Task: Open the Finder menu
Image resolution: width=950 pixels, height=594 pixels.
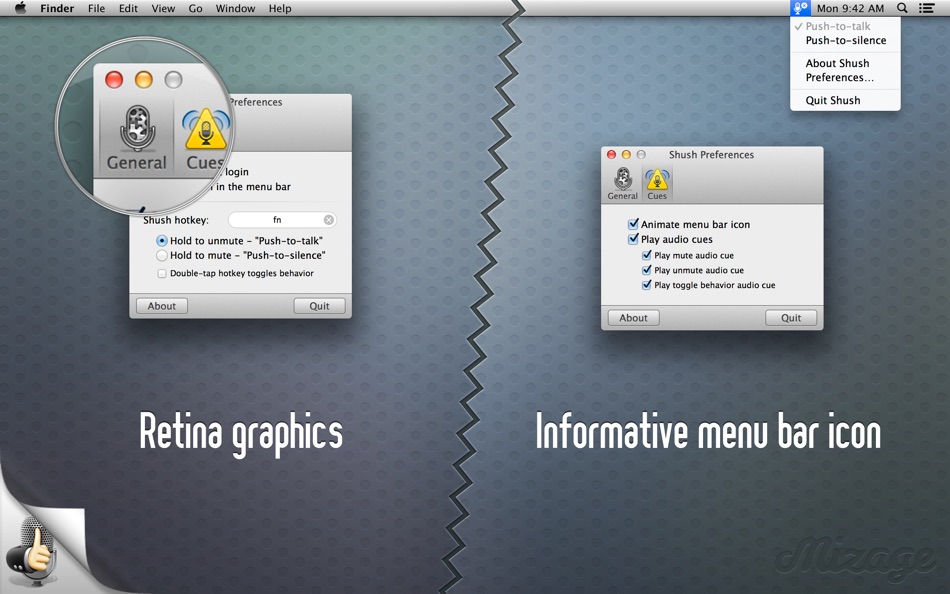Action: (57, 8)
